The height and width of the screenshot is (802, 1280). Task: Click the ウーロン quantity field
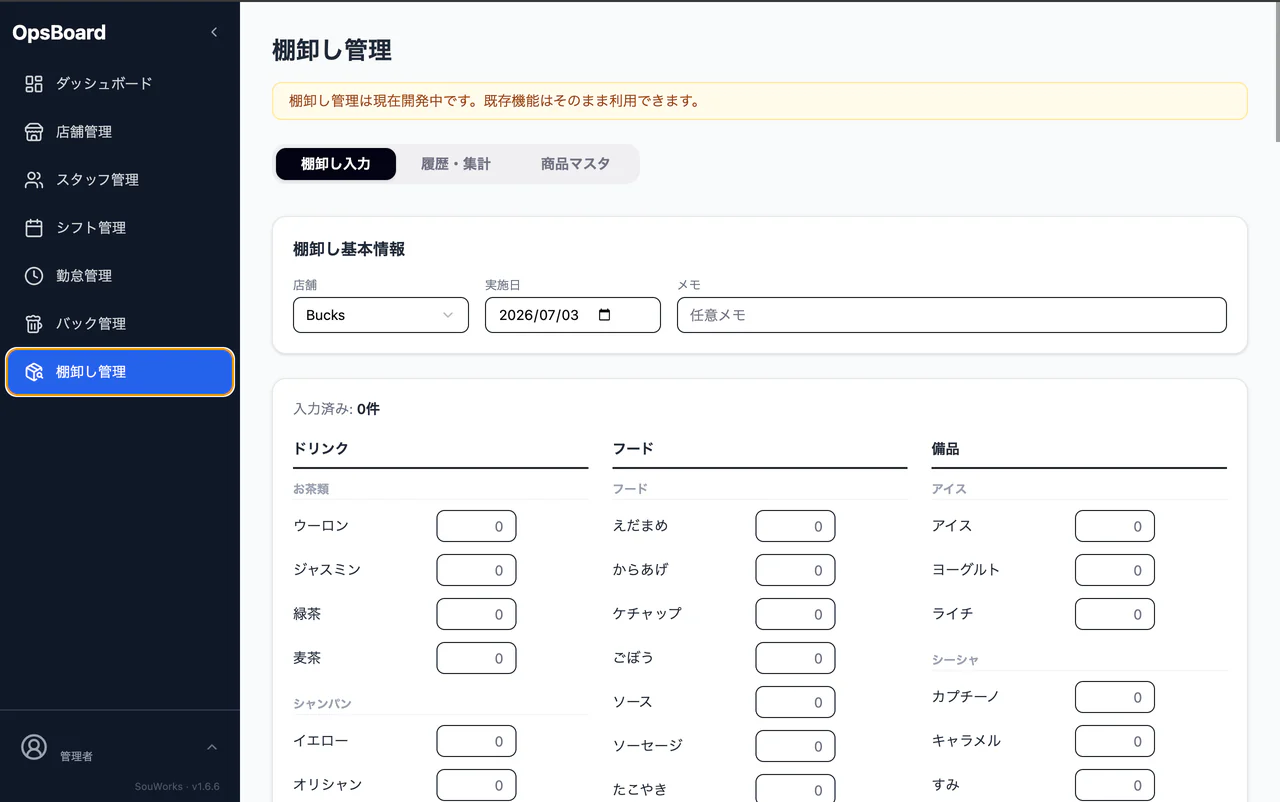coord(477,526)
